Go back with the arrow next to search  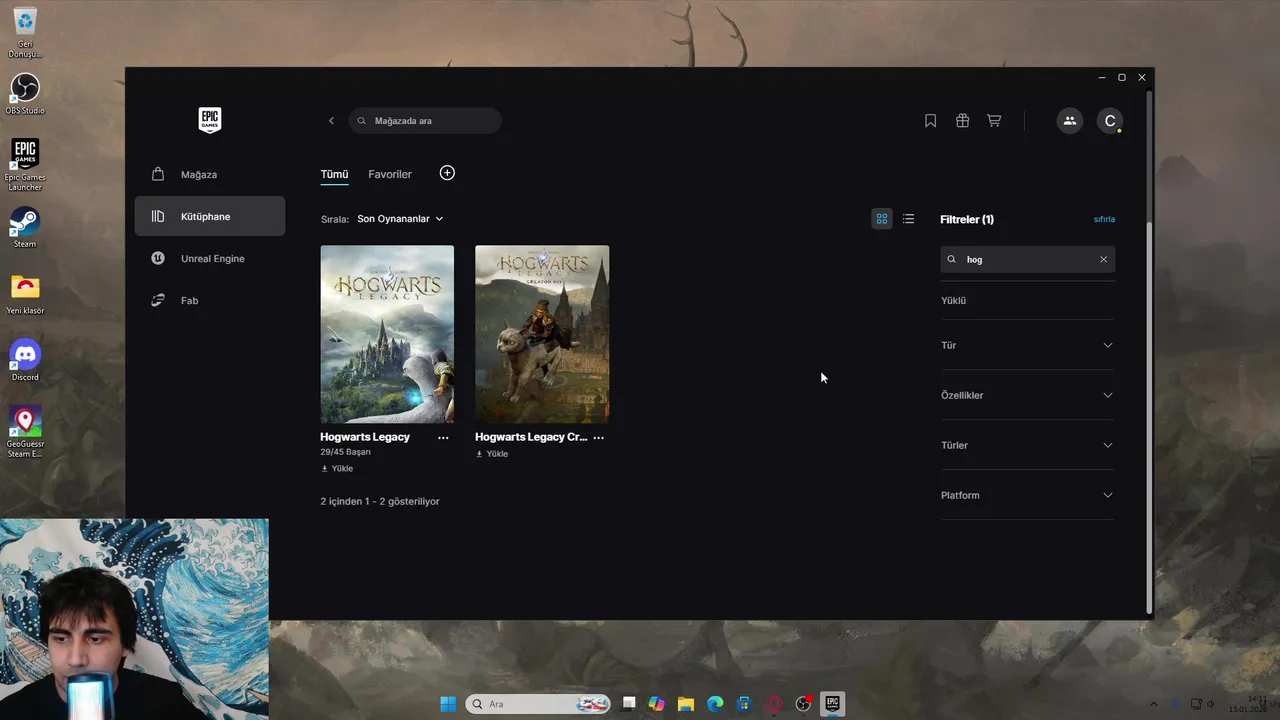coord(331,121)
